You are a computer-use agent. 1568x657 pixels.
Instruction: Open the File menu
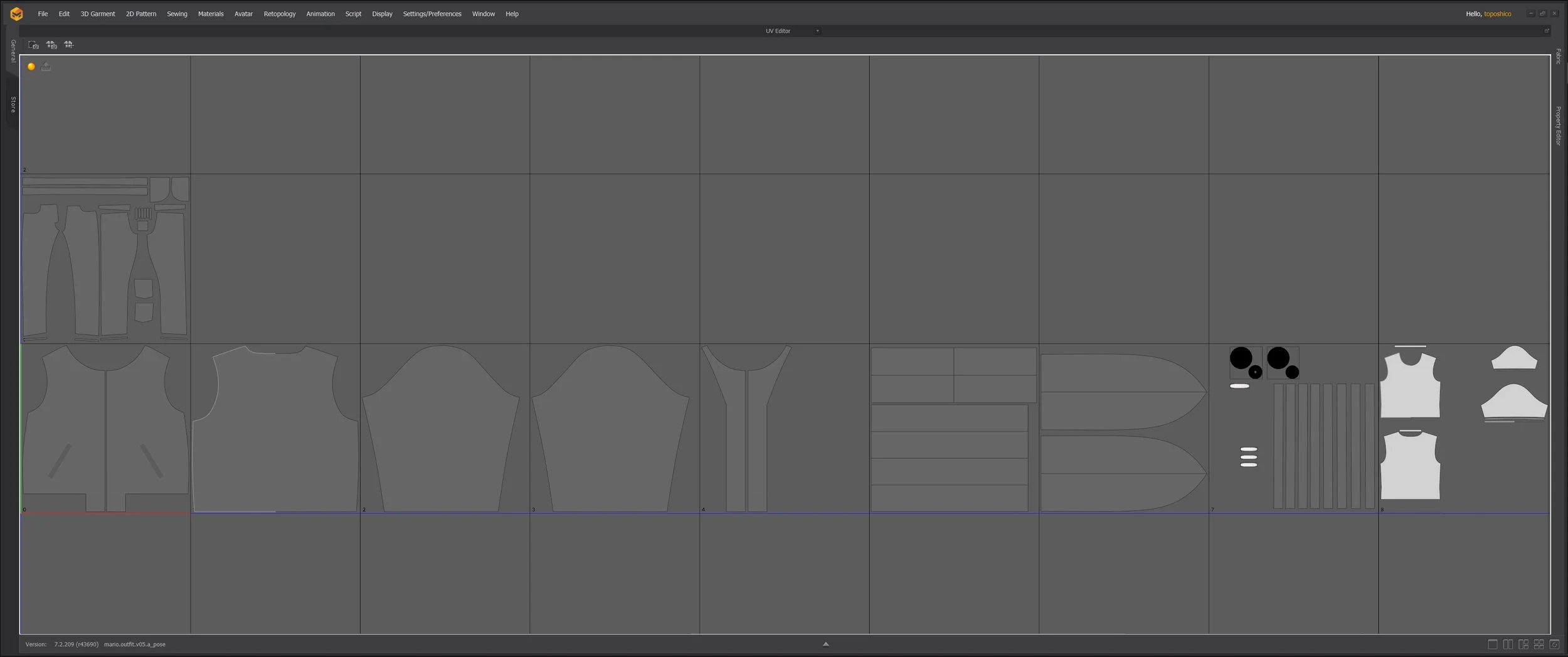[43, 14]
